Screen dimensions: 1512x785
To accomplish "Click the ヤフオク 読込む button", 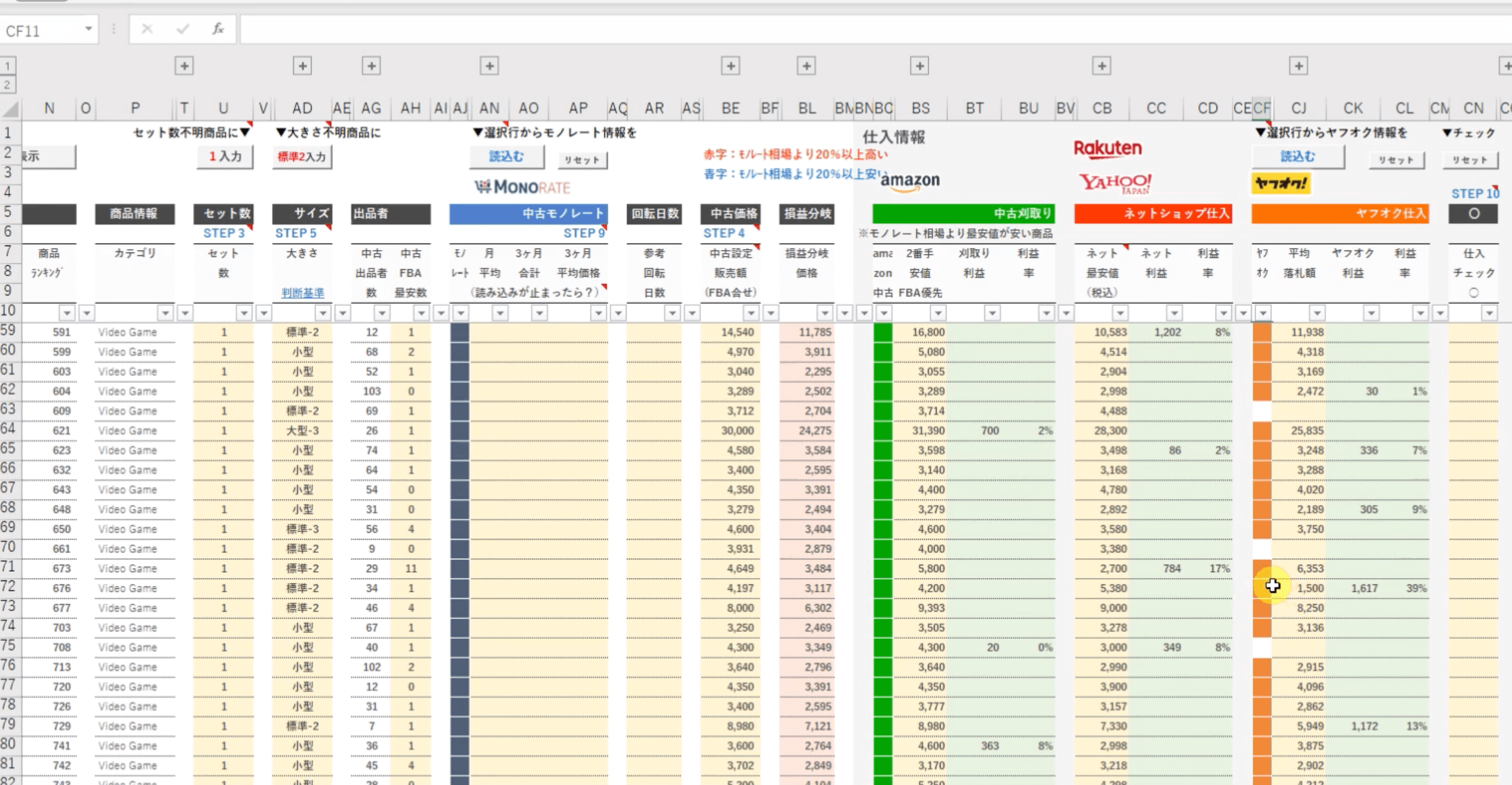I will [x=1298, y=156].
